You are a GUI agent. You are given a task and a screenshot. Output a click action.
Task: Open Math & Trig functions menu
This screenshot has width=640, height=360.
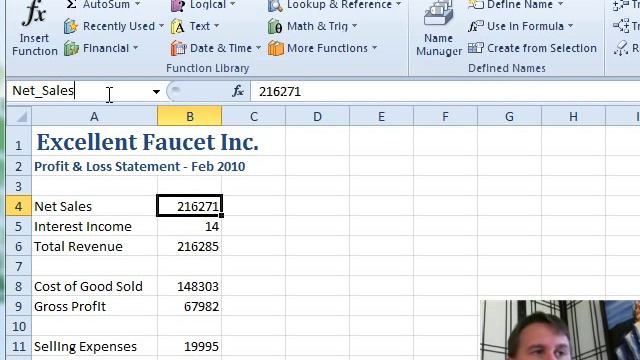click(313, 26)
